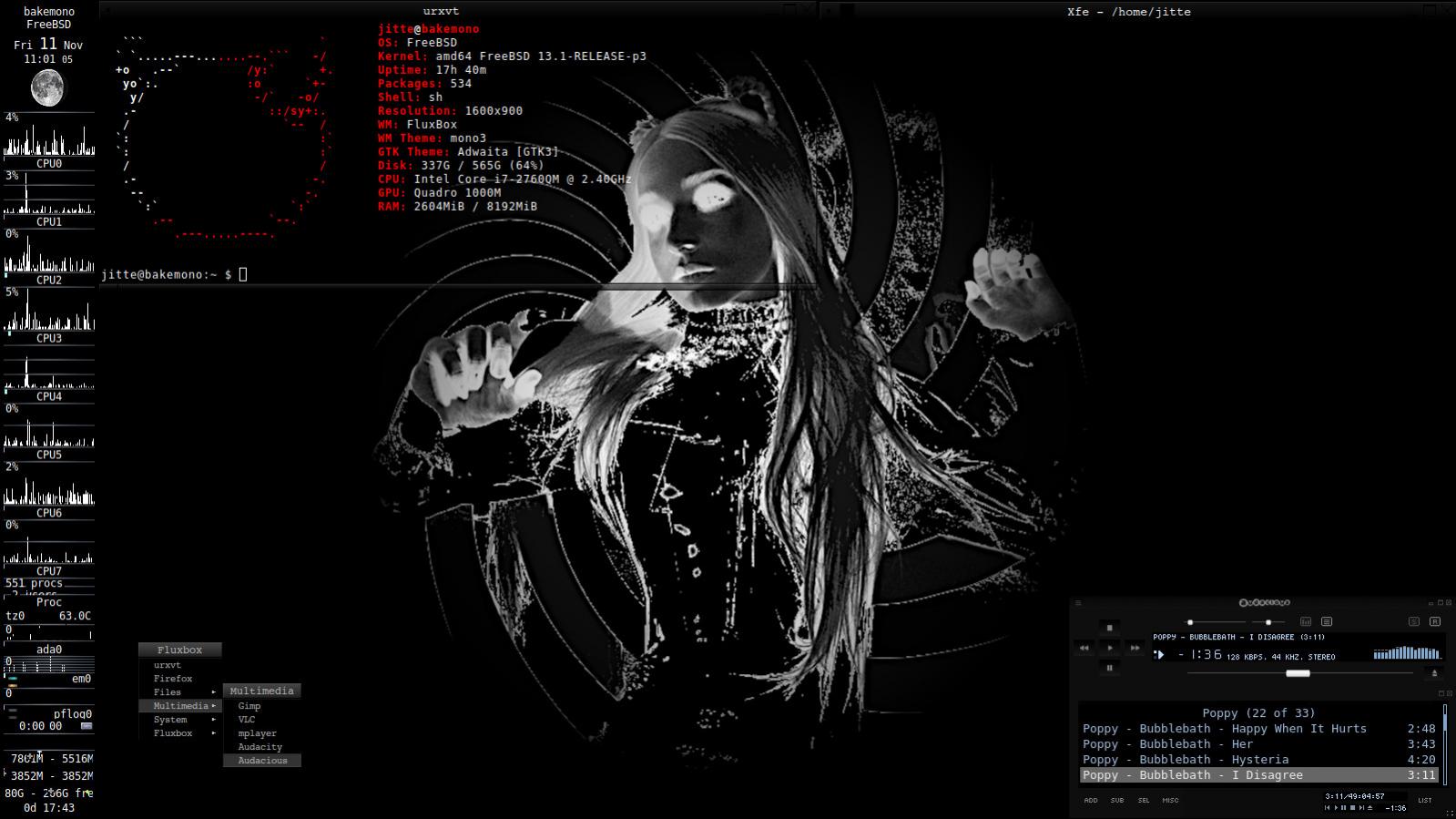Click the eject button in Audacious
This screenshot has height=819, width=1456.
click(x=1434, y=673)
